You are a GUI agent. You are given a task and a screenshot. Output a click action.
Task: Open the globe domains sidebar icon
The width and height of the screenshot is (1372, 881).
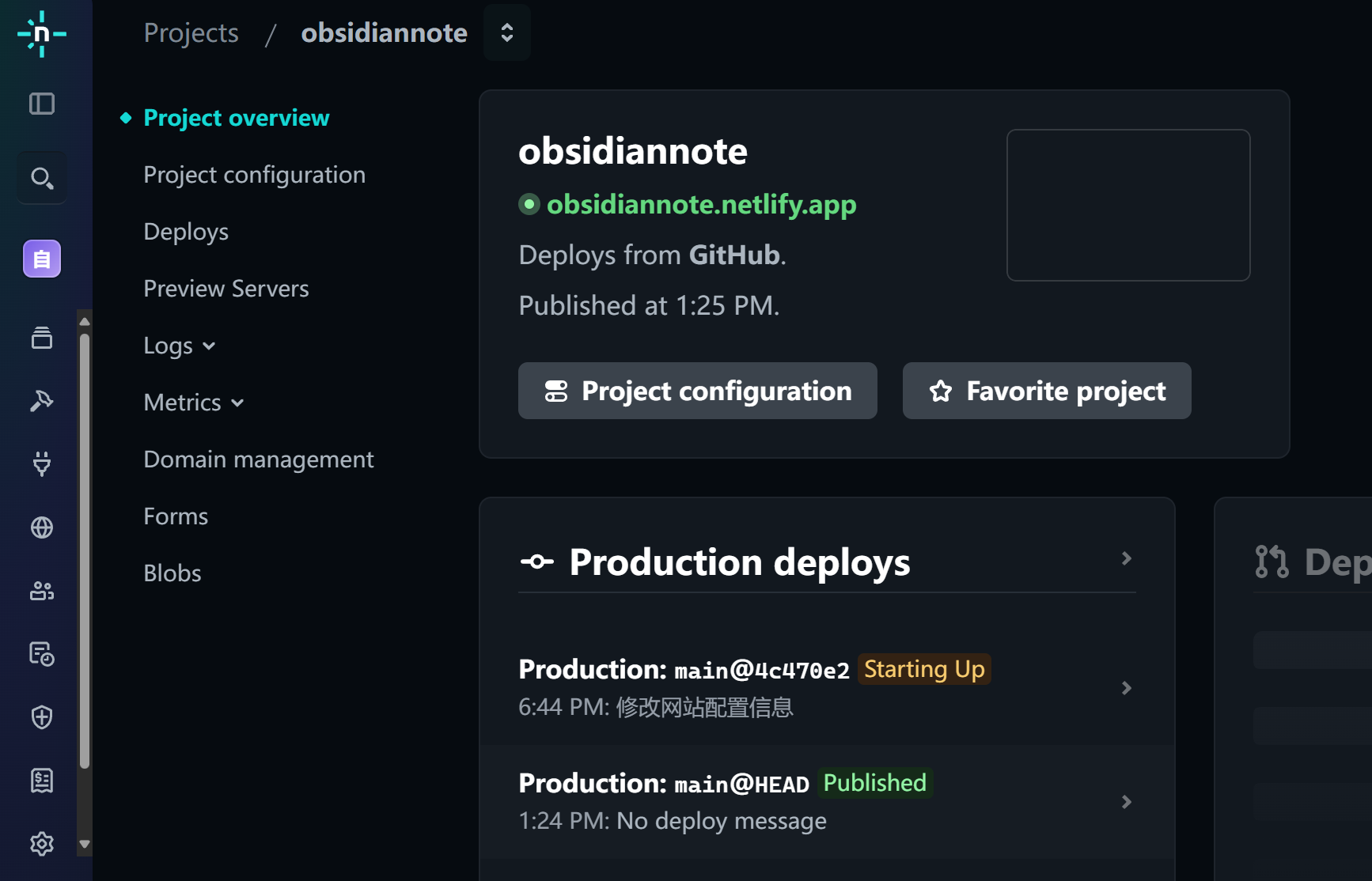point(42,527)
